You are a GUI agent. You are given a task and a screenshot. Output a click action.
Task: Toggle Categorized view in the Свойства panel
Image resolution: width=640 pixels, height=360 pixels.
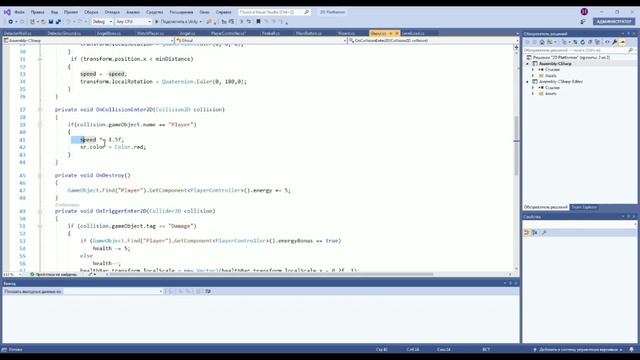click(527, 232)
